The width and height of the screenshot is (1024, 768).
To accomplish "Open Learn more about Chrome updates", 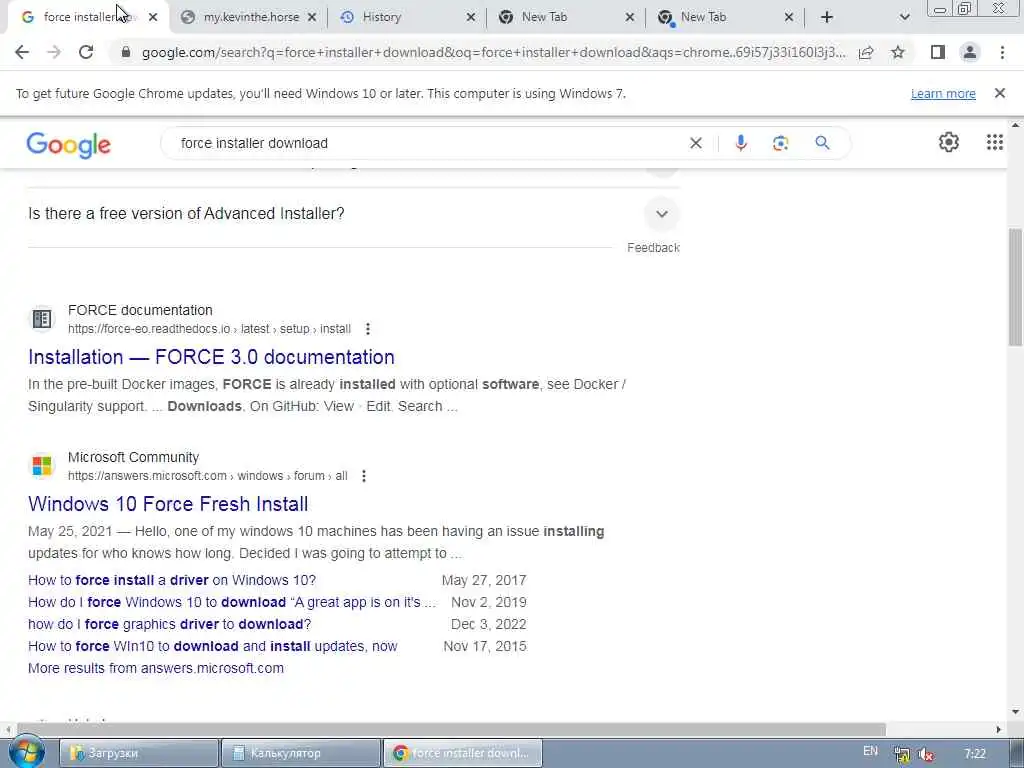I will [943, 93].
